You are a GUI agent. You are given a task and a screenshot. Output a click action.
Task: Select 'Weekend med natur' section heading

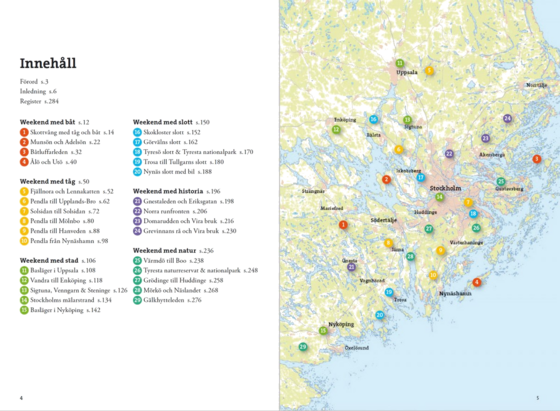164,250
